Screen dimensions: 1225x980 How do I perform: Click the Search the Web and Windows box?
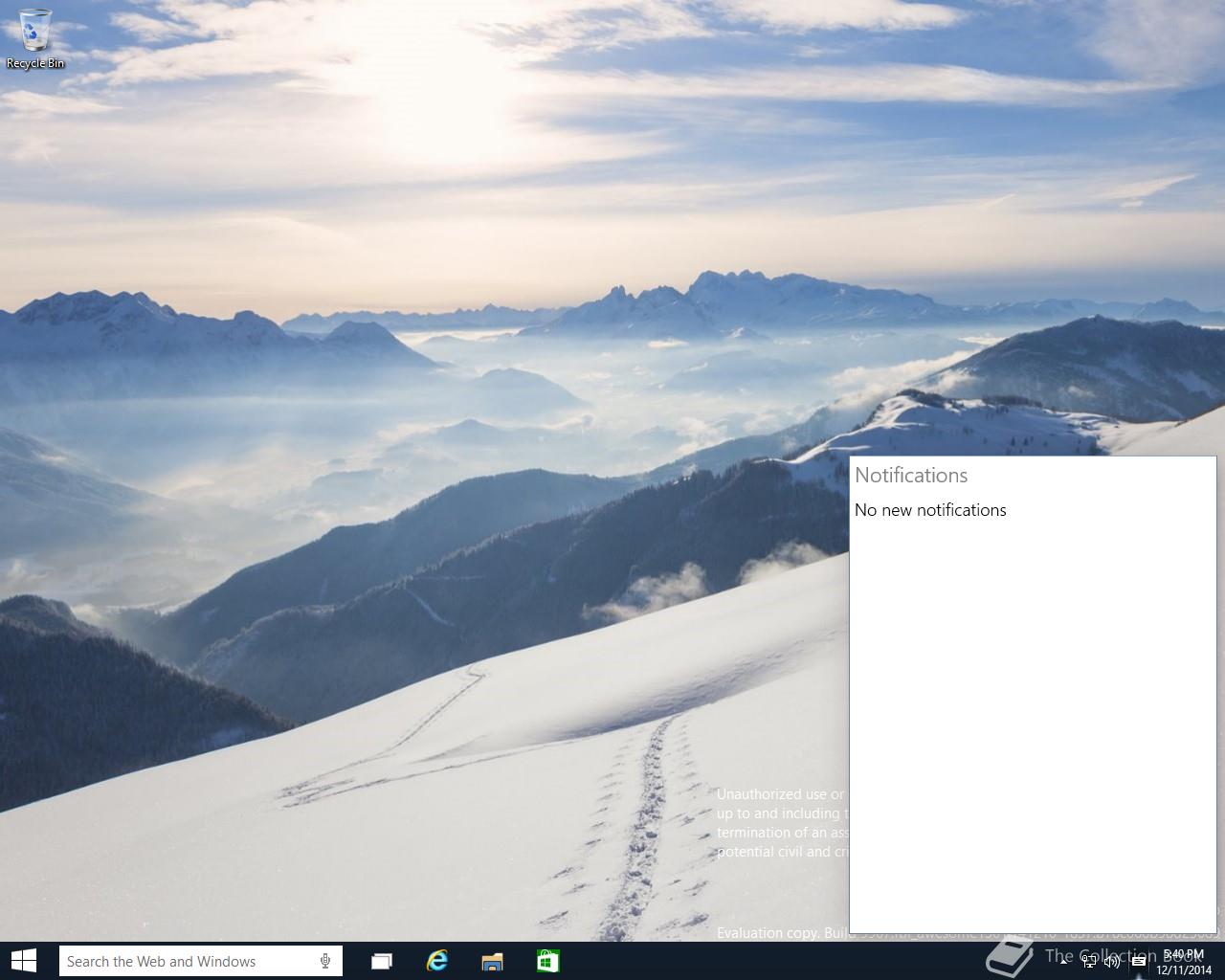200,961
